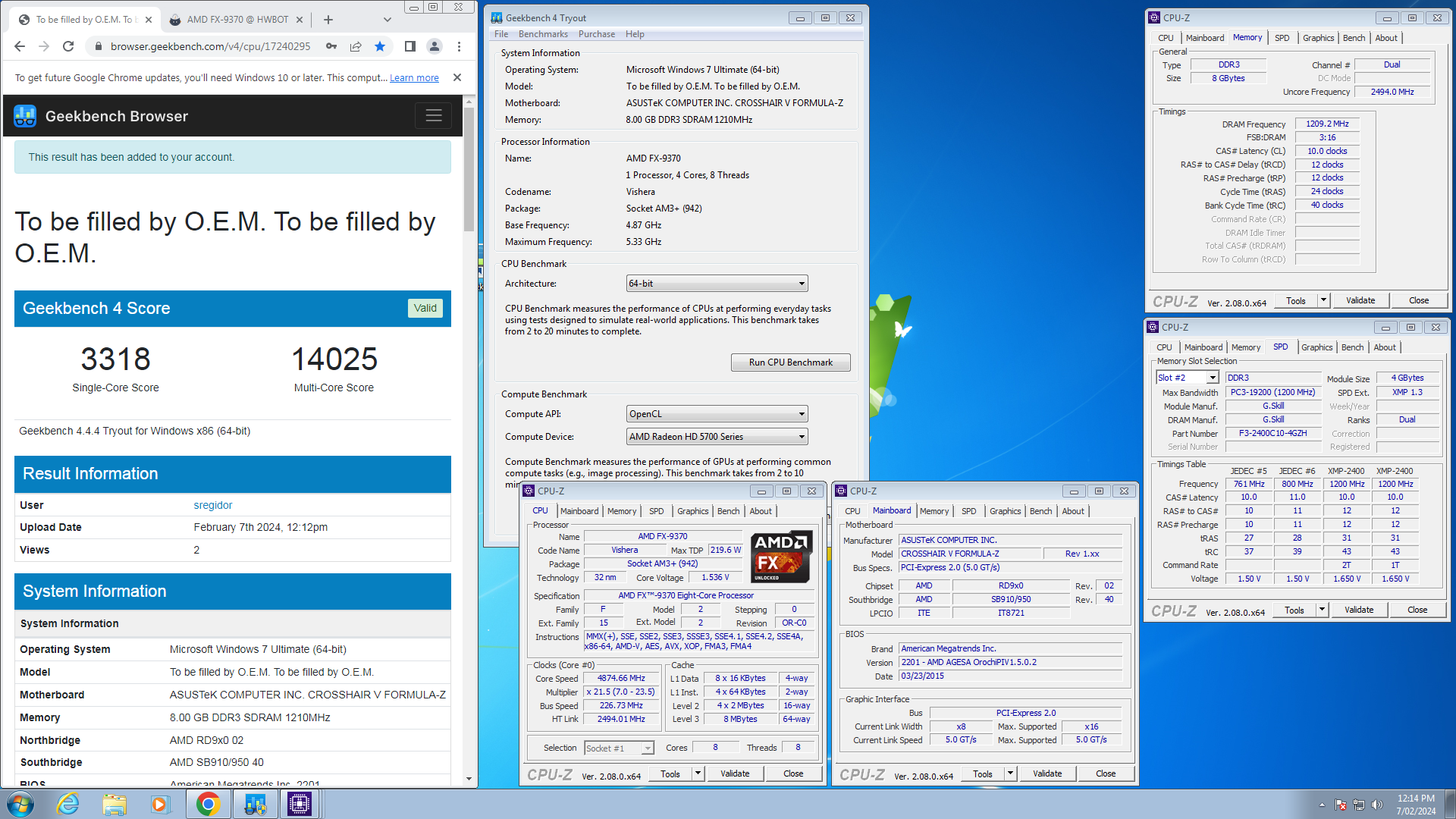Switch to the AMD FX-9370 HWBOT tab
The height and width of the screenshot is (819, 1456).
point(237,20)
